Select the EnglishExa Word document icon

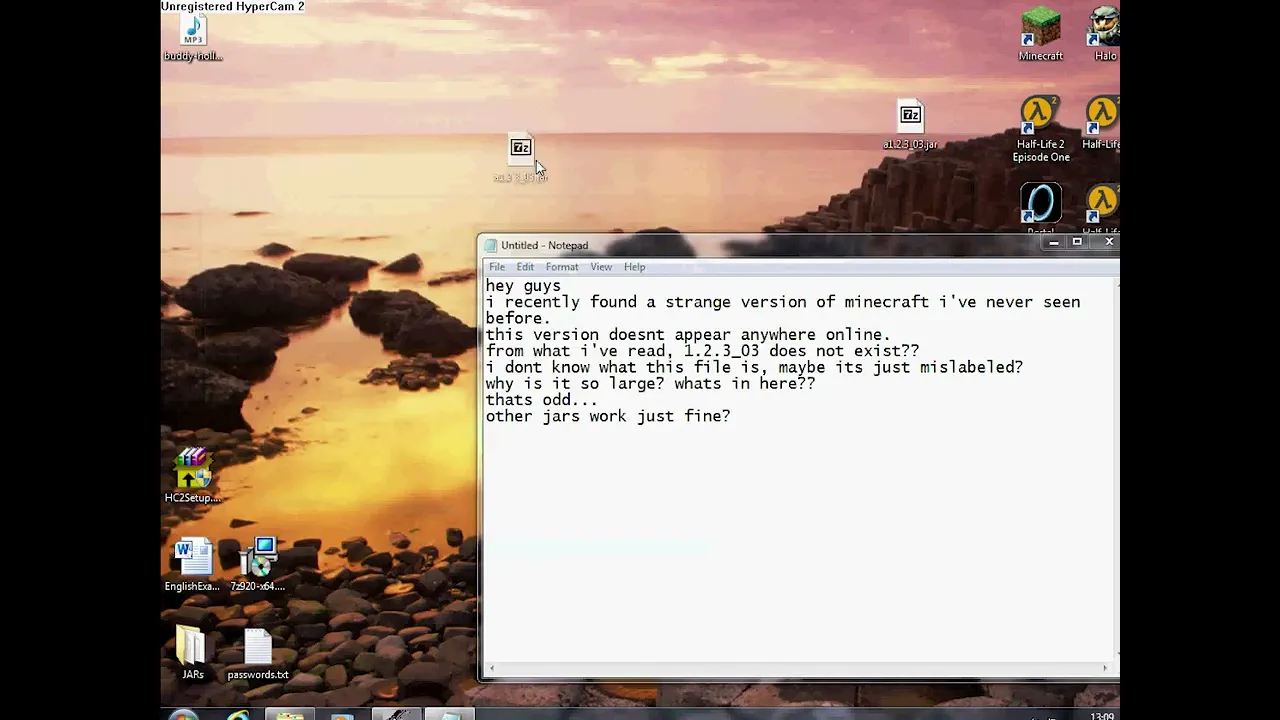(x=192, y=560)
